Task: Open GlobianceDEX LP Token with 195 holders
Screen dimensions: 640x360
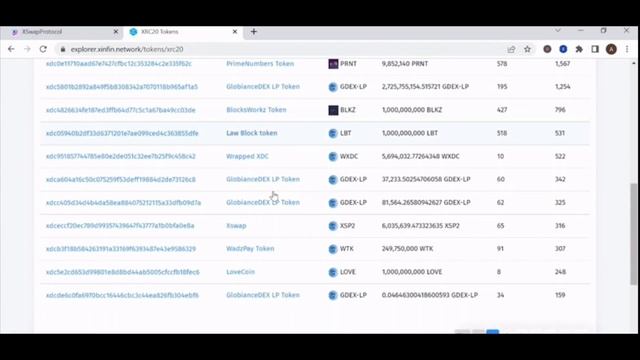Action: click(263, 87)
